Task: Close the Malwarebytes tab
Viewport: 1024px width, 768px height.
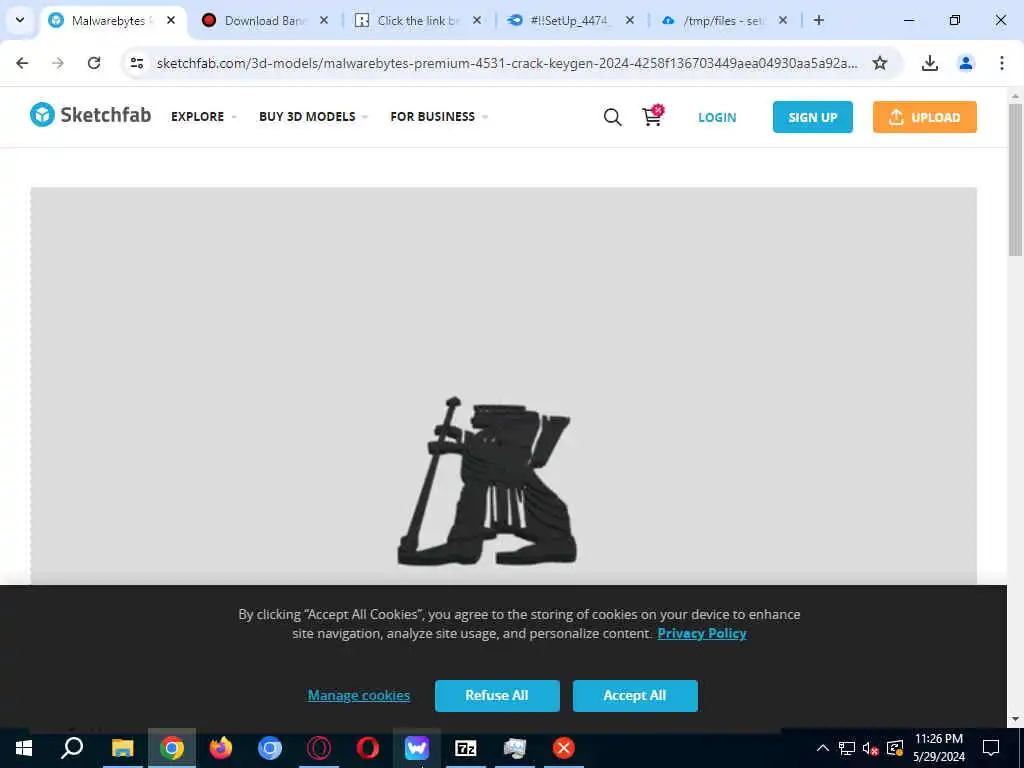Action: coord(171,20)
